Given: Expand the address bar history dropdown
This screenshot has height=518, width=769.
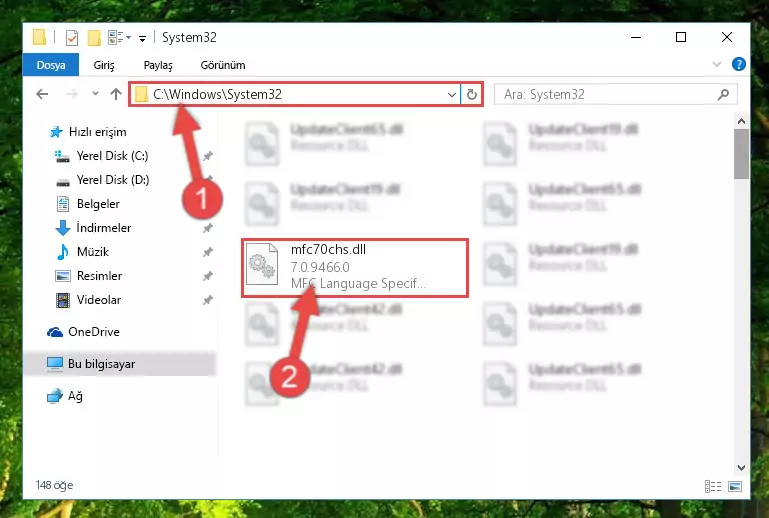Looking at the screenshot, I should 452,95.
